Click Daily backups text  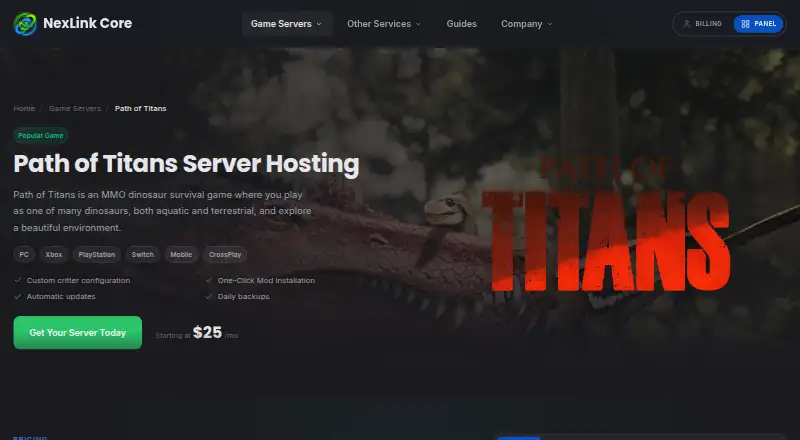[x=243, y=297]
